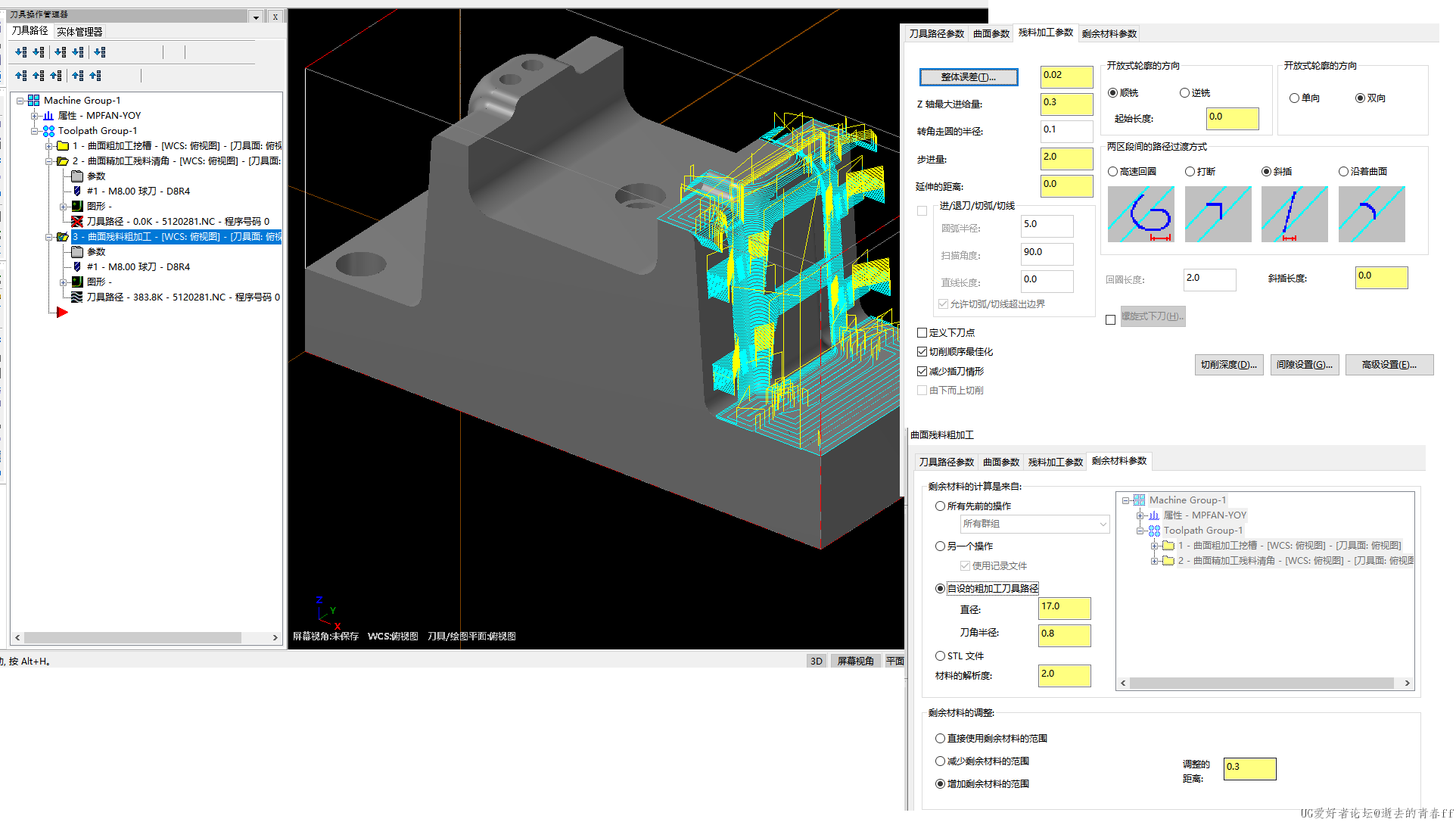Click the 切削深度(D)... button
Screen dimensions: 1456x822
(1228, 365)
